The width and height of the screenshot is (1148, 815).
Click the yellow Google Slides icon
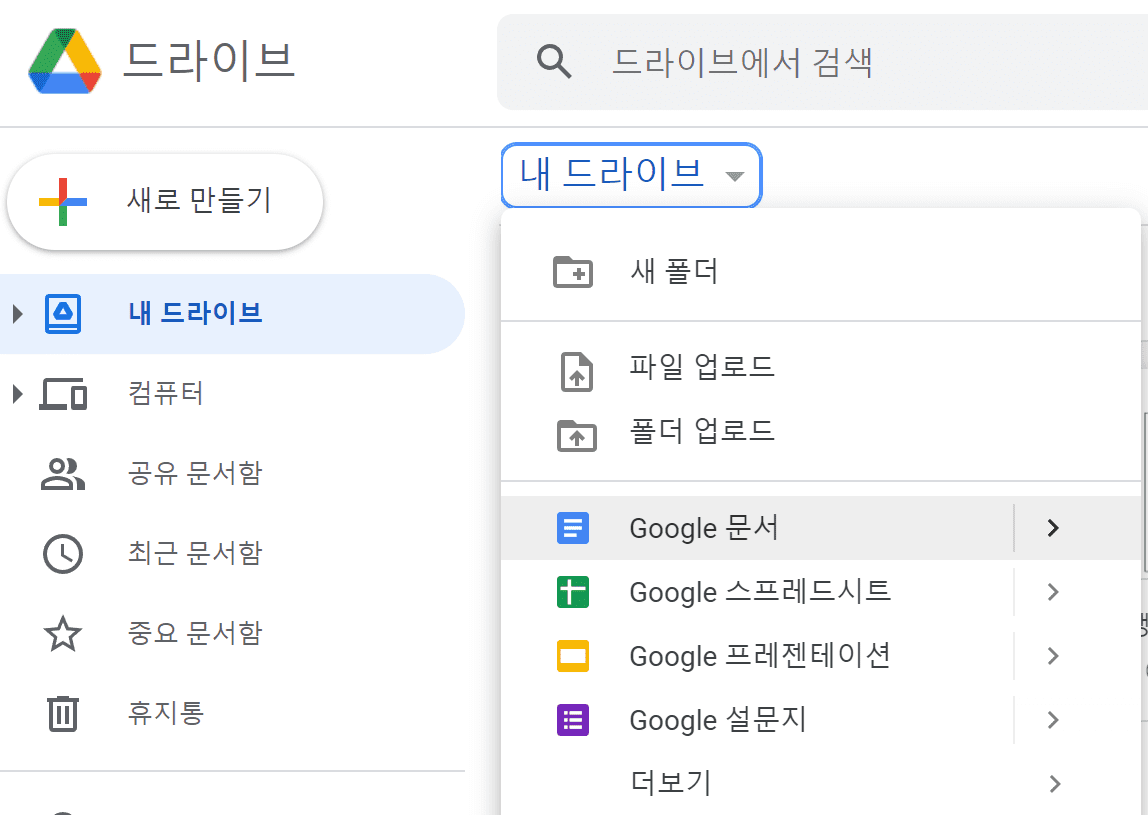573,656
